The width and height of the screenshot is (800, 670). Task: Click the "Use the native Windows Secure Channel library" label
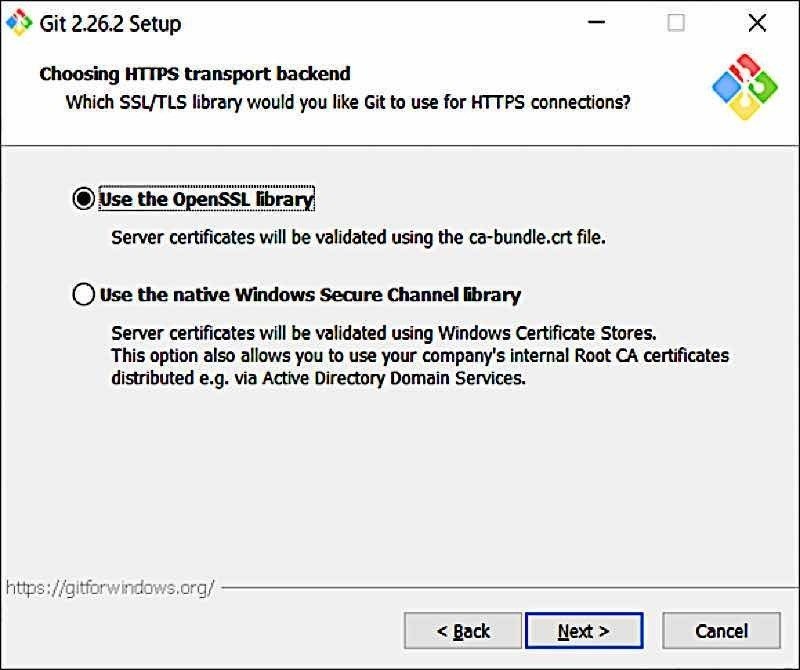[310, 295]
